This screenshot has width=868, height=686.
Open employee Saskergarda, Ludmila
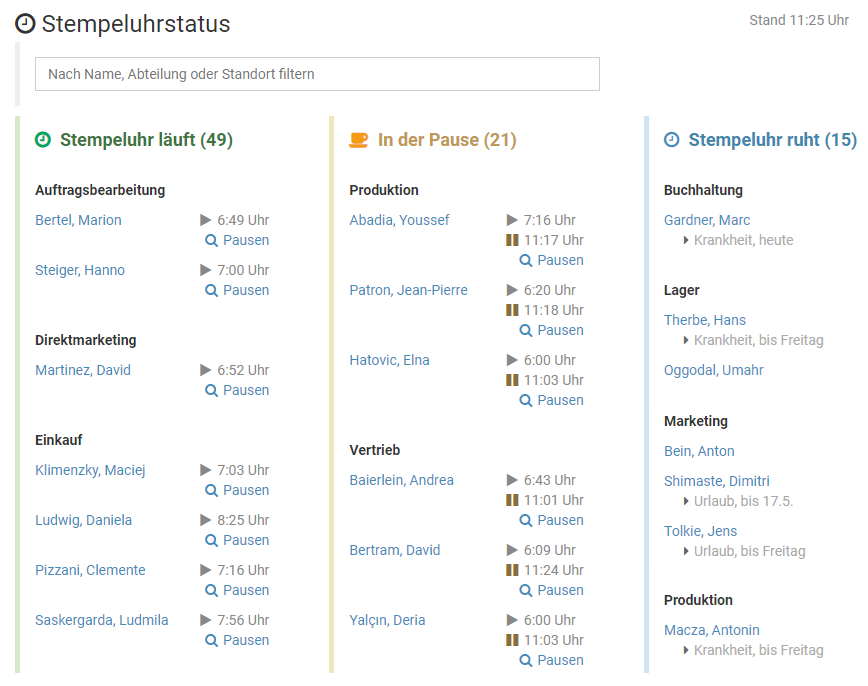click(102, 620)
